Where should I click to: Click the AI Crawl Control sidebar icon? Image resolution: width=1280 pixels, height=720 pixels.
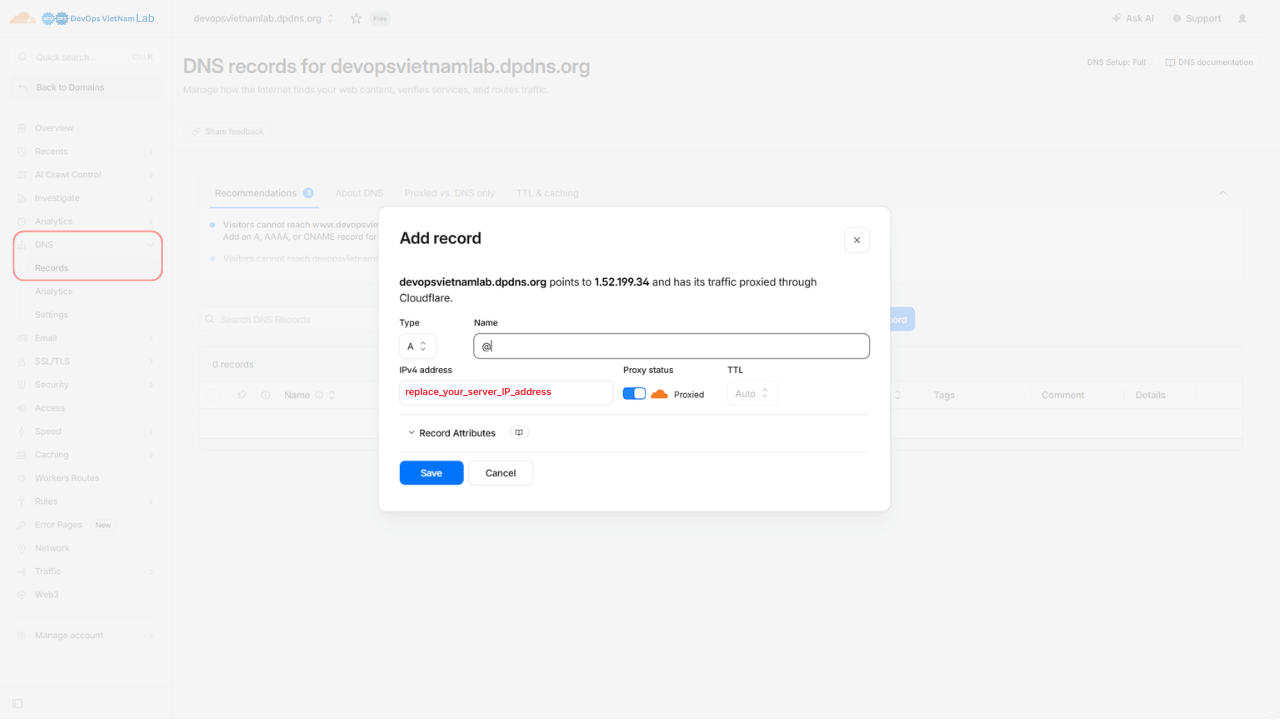[22, 174]
